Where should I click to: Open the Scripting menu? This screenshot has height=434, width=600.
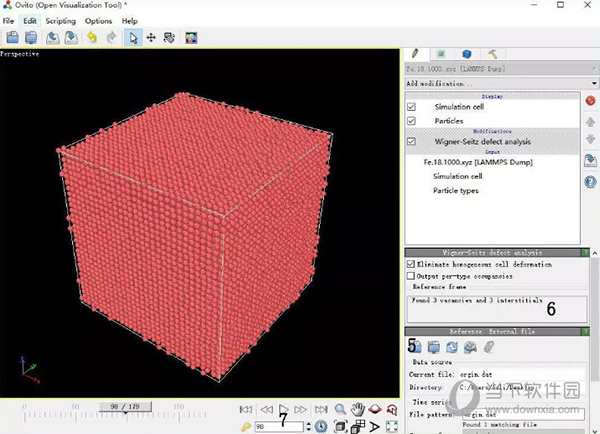pyautogui.click(x=61, y=20)
